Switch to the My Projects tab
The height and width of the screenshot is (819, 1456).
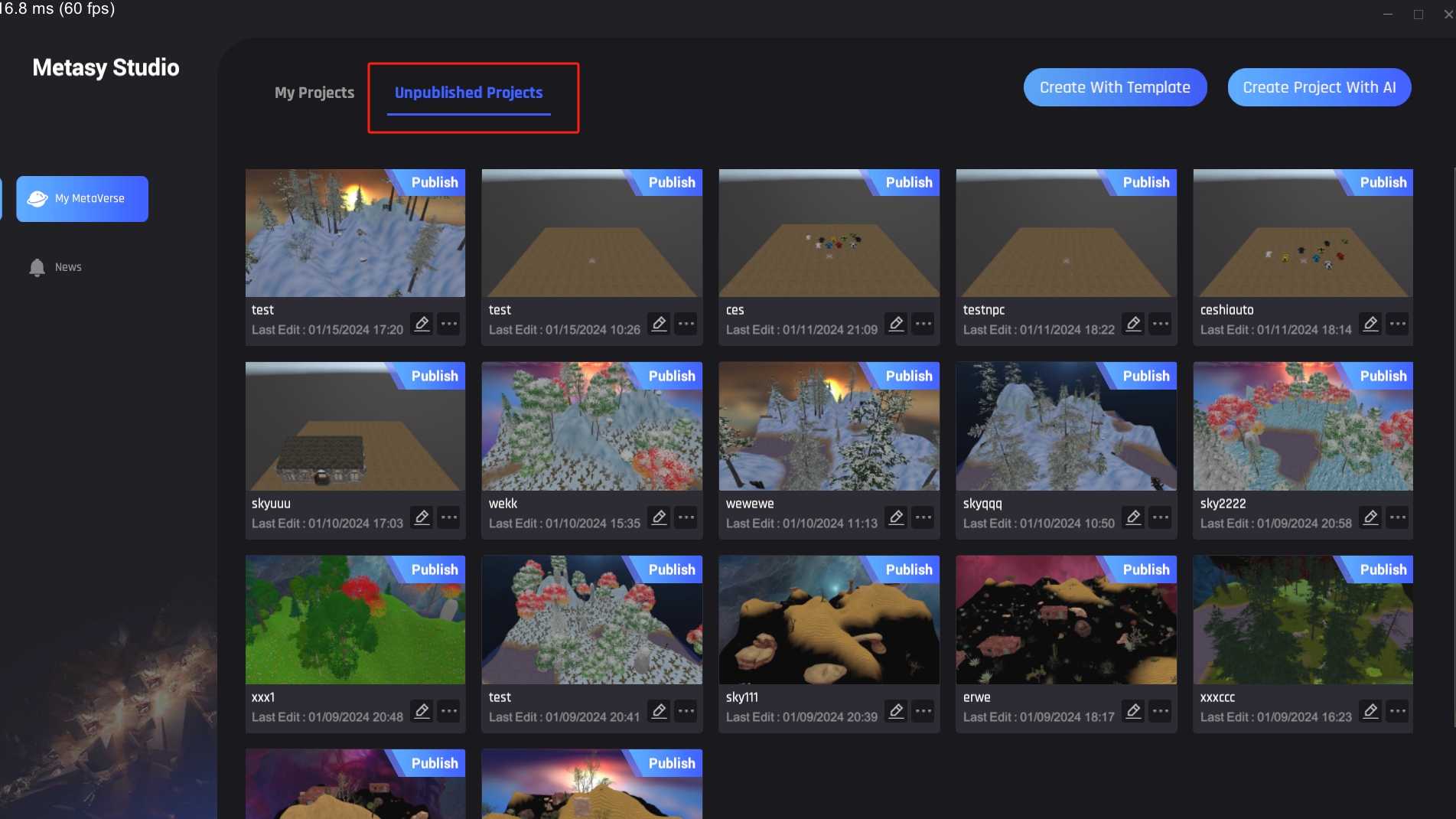point(314,93)
